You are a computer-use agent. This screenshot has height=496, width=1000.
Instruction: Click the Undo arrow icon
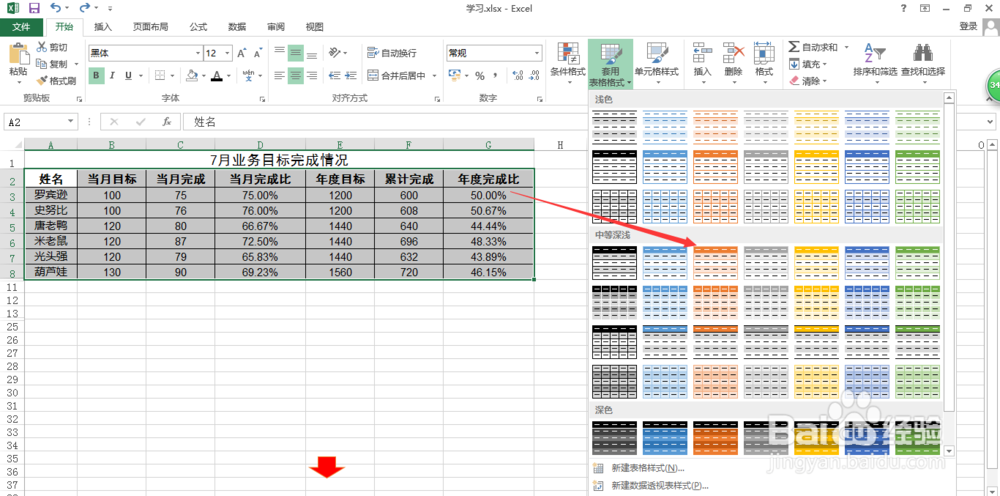pos(55,8)
